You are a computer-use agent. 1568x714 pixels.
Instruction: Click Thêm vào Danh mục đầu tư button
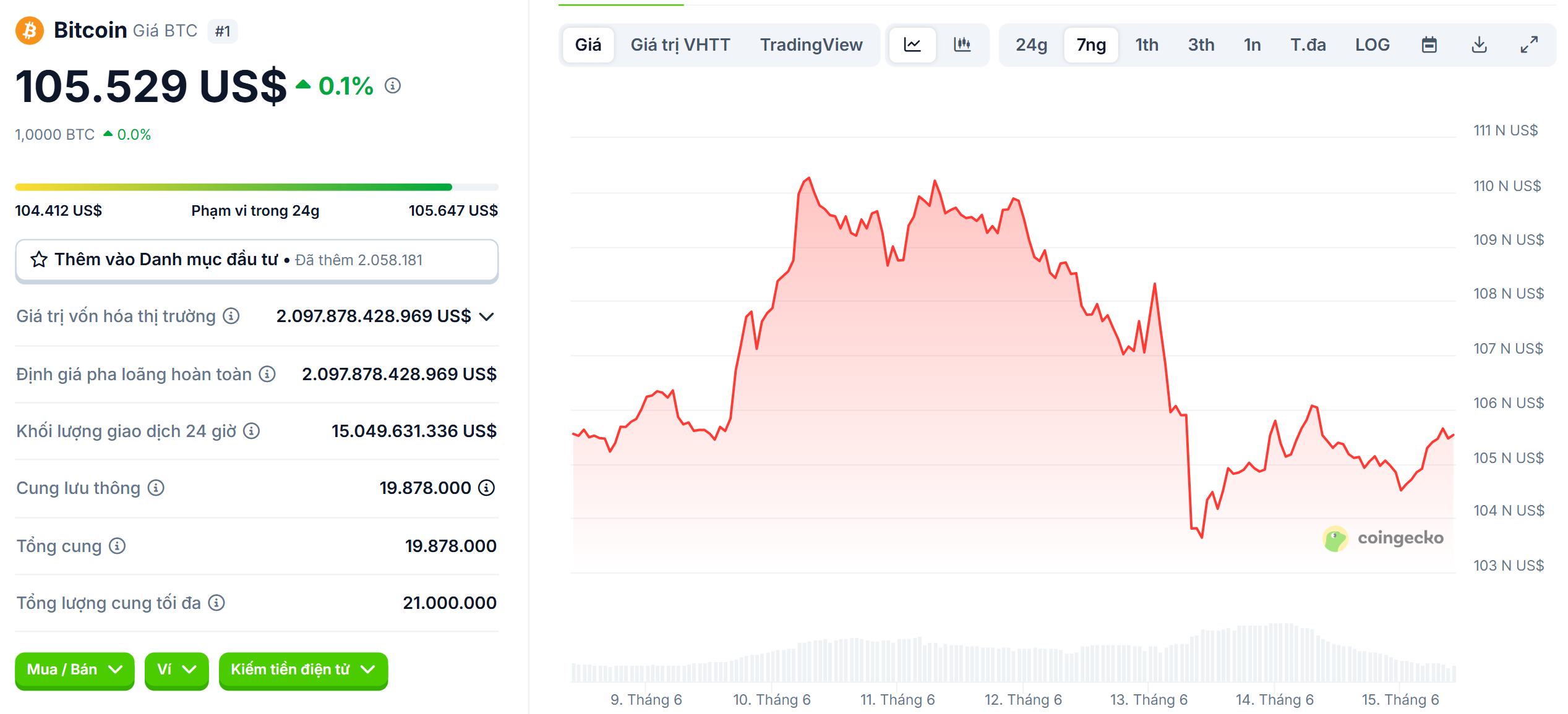(257, 260)
